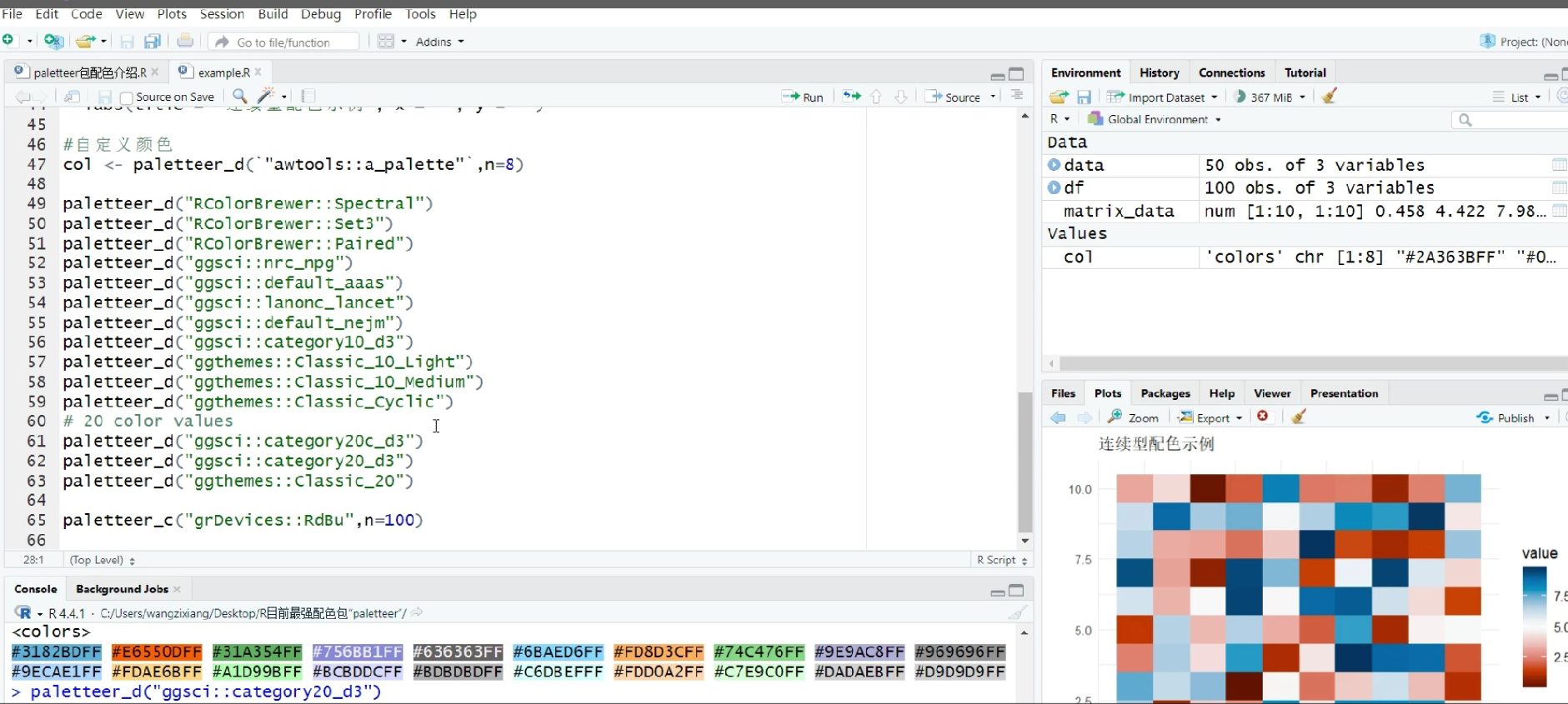Open the Export plot dropdown
The width and height of the screenshot is (1568, 704).
pyautogui.click(x=1210, y=417)
